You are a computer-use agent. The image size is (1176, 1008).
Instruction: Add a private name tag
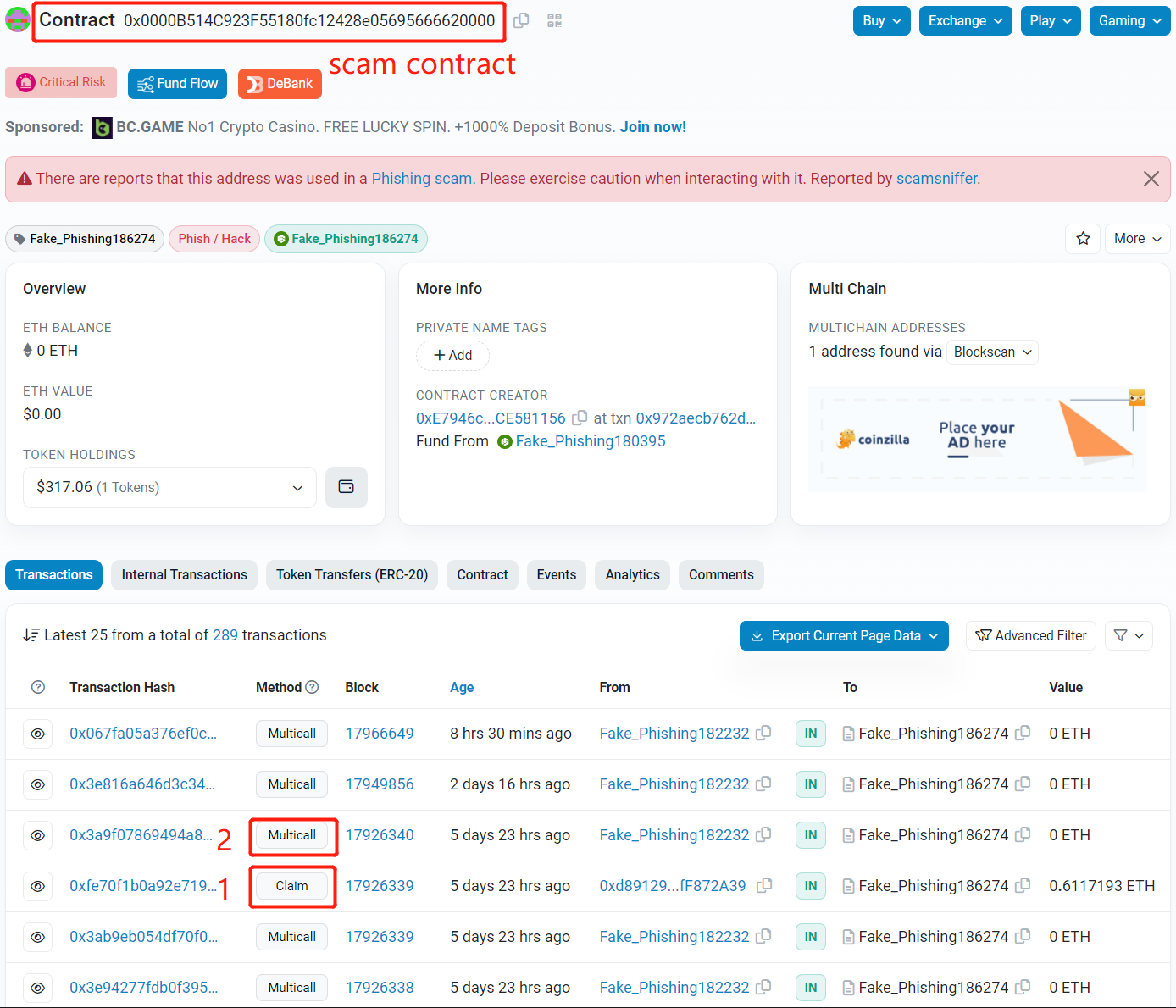click(452, 356)
